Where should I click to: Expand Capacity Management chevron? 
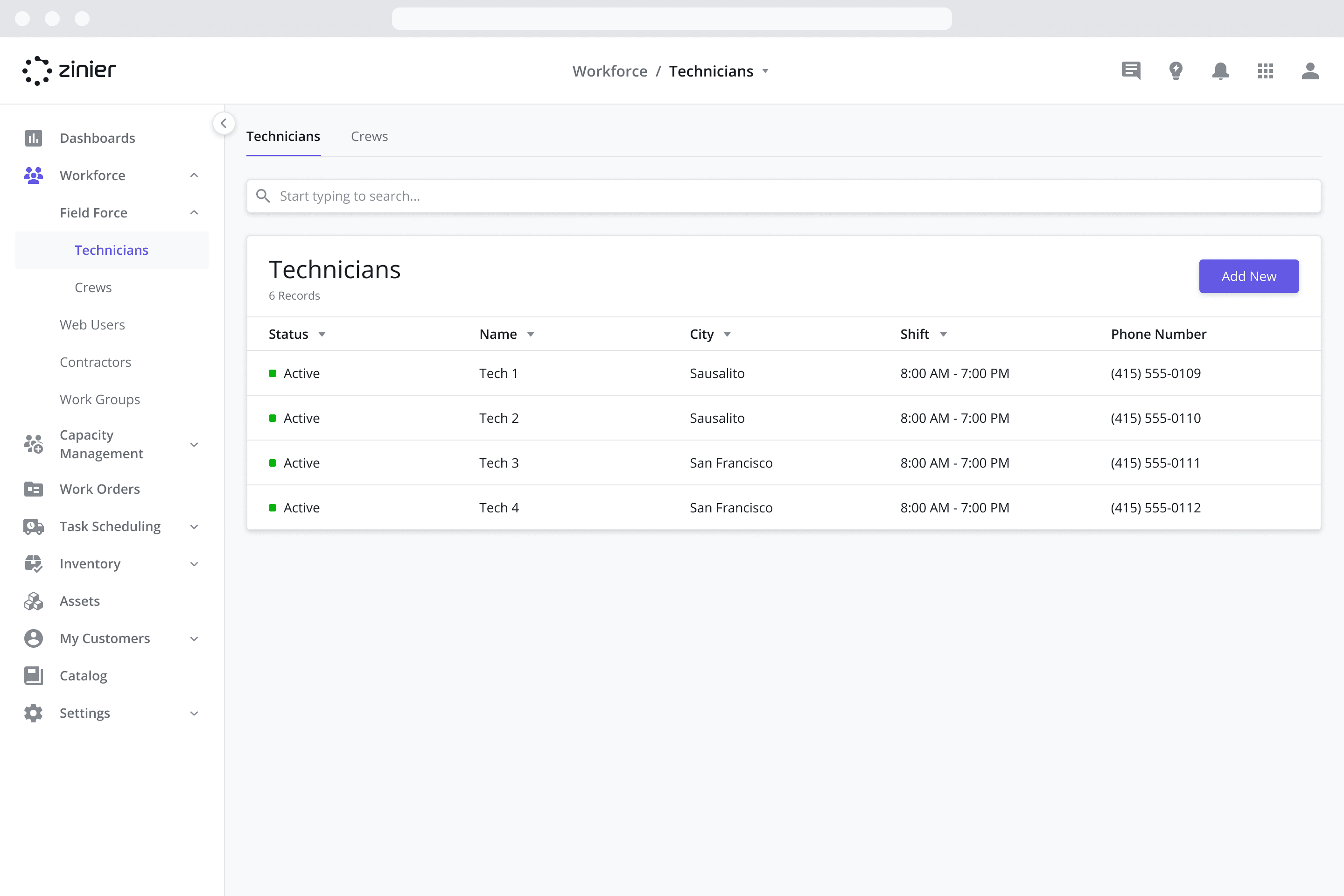(194, 445)
